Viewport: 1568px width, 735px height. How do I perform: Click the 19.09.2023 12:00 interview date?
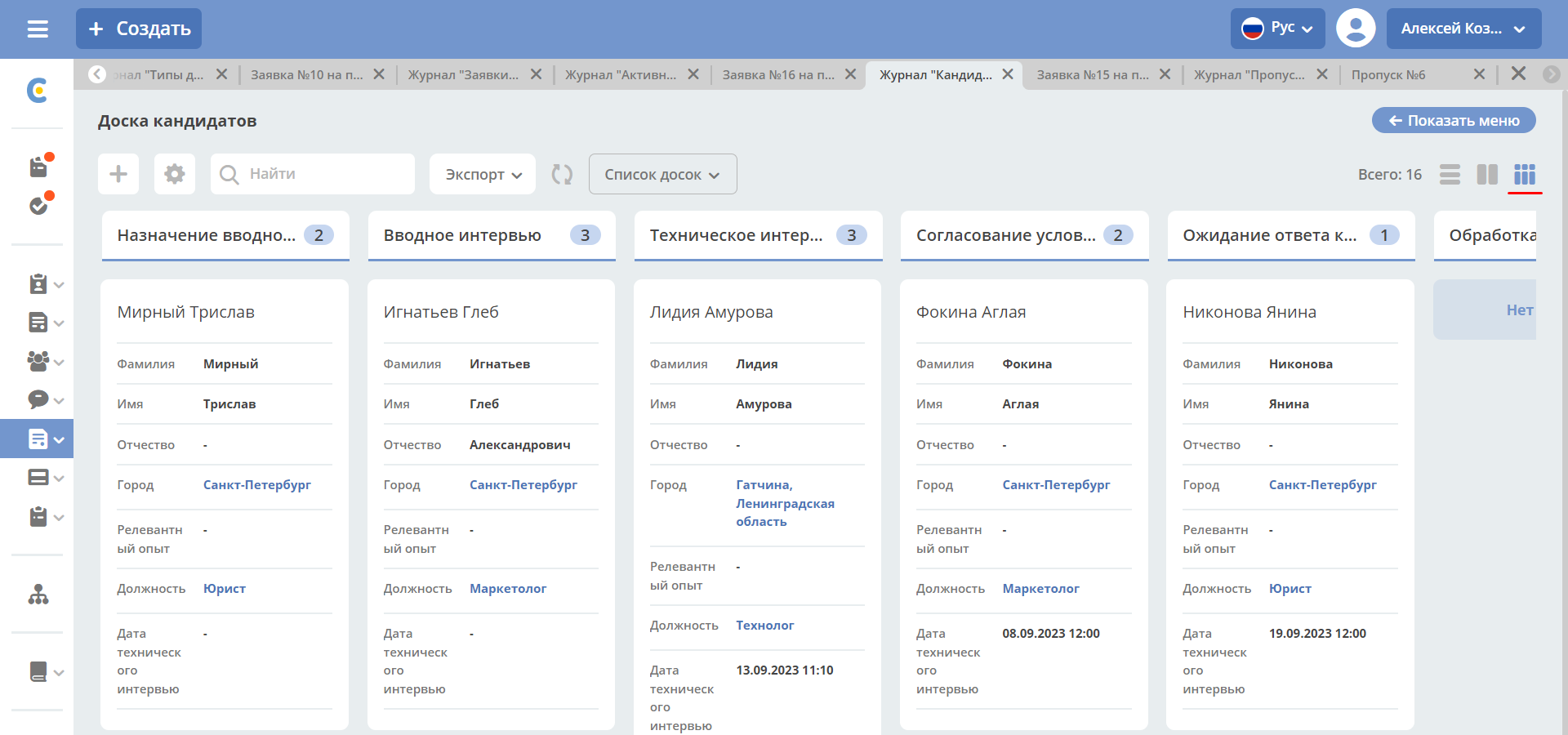1317,633
